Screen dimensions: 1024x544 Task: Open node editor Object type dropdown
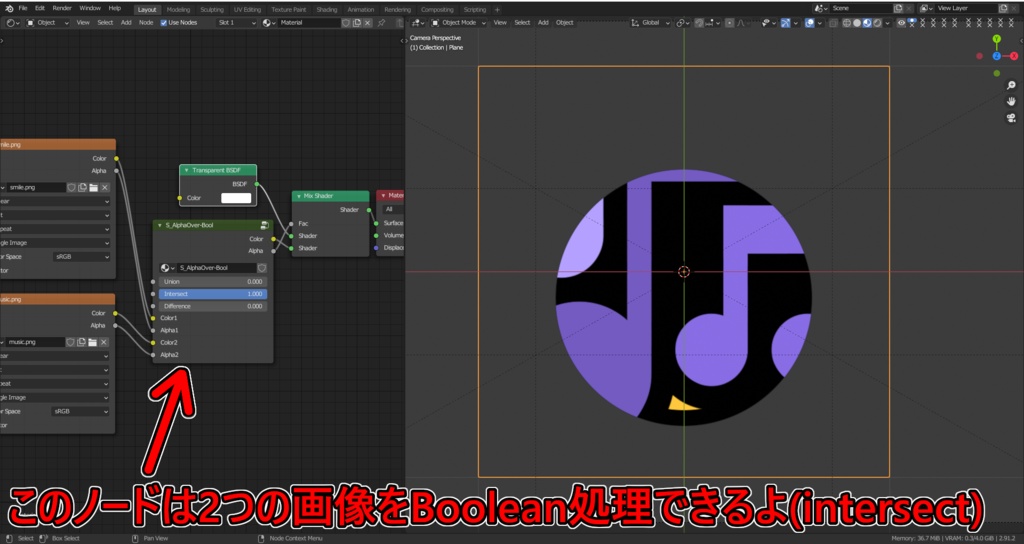pyautogui.click(x=48, y=22)
